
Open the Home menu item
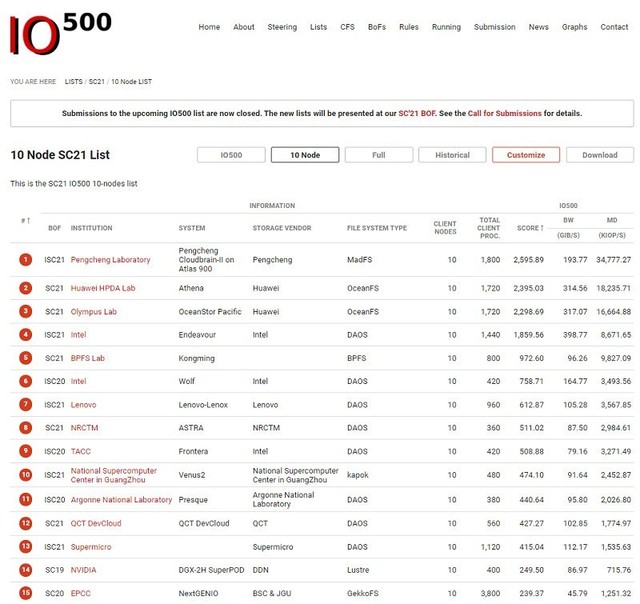209,27
